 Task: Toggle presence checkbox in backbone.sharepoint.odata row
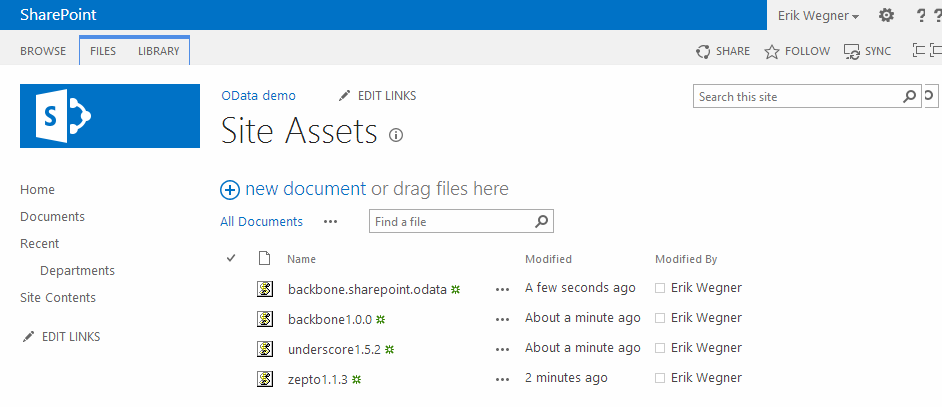point(660,288)
